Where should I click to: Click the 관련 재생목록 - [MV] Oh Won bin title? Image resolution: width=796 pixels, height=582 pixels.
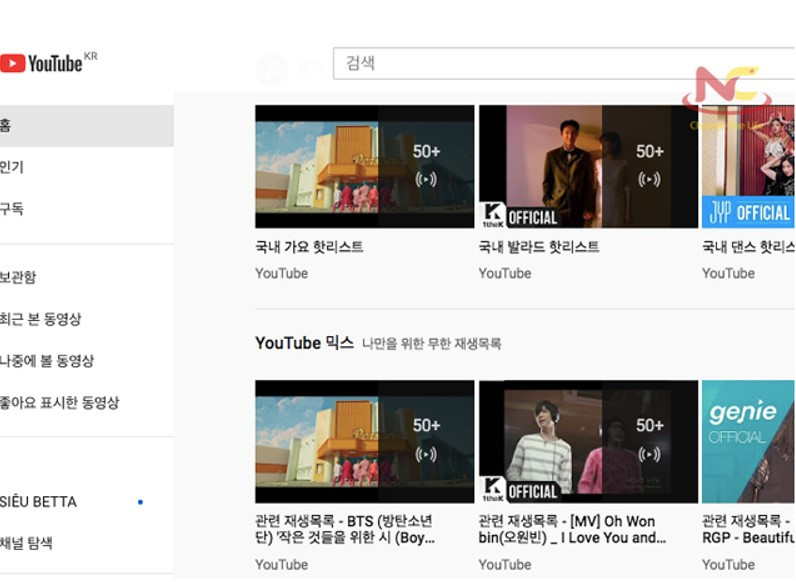573,530
